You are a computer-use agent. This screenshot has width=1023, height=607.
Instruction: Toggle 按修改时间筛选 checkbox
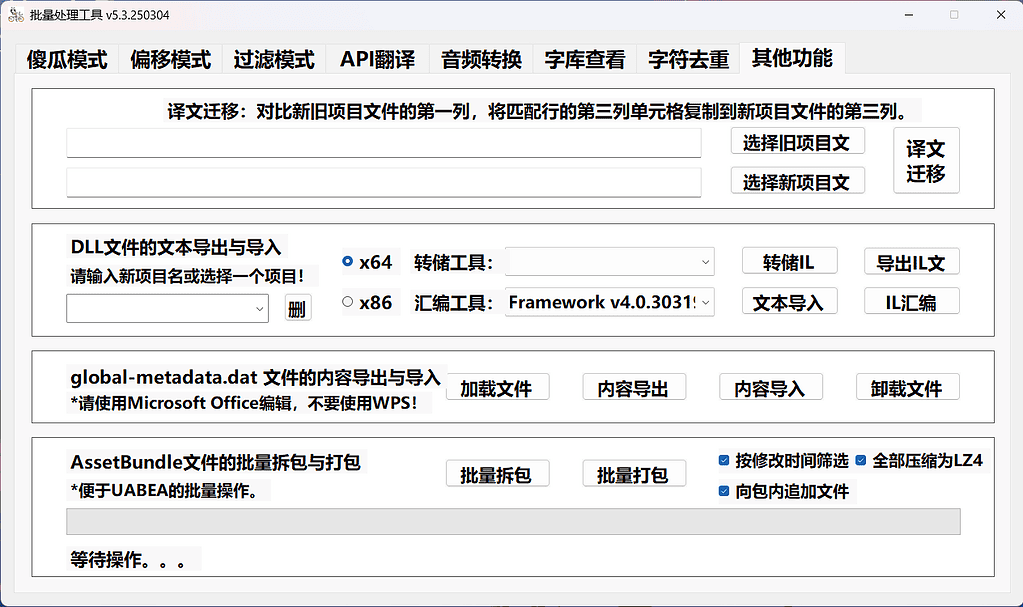point(724,461)
